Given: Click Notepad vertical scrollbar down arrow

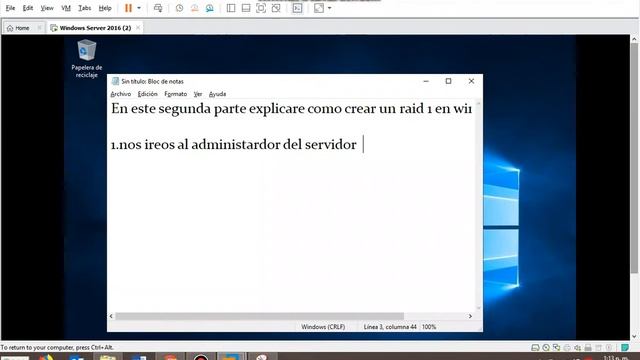Looking at the screenshot, I should click(479, 308).
